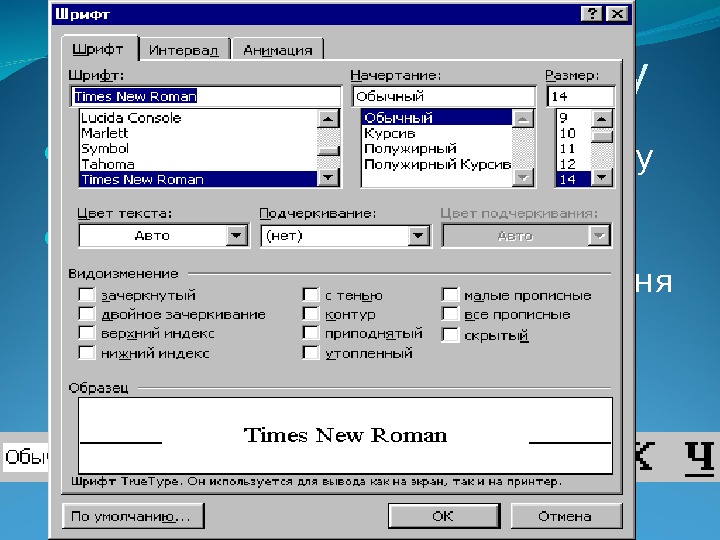720x540 pixels.
Task: Toggle верхний индекс superscript checkbox
Action: (x=86, y=333)
